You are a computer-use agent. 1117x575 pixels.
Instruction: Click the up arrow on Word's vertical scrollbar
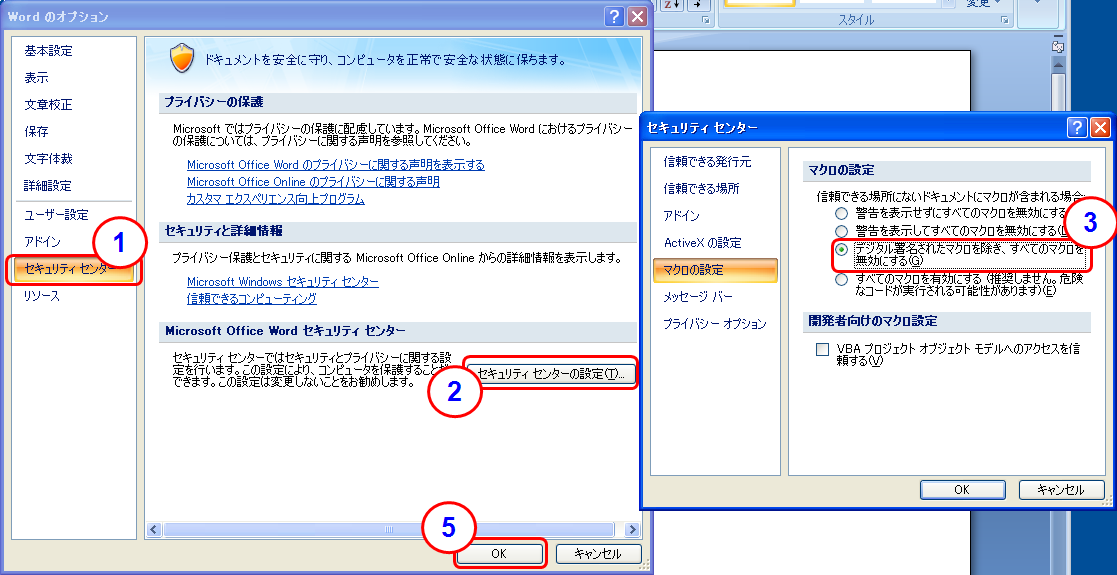pos(1058,66)
